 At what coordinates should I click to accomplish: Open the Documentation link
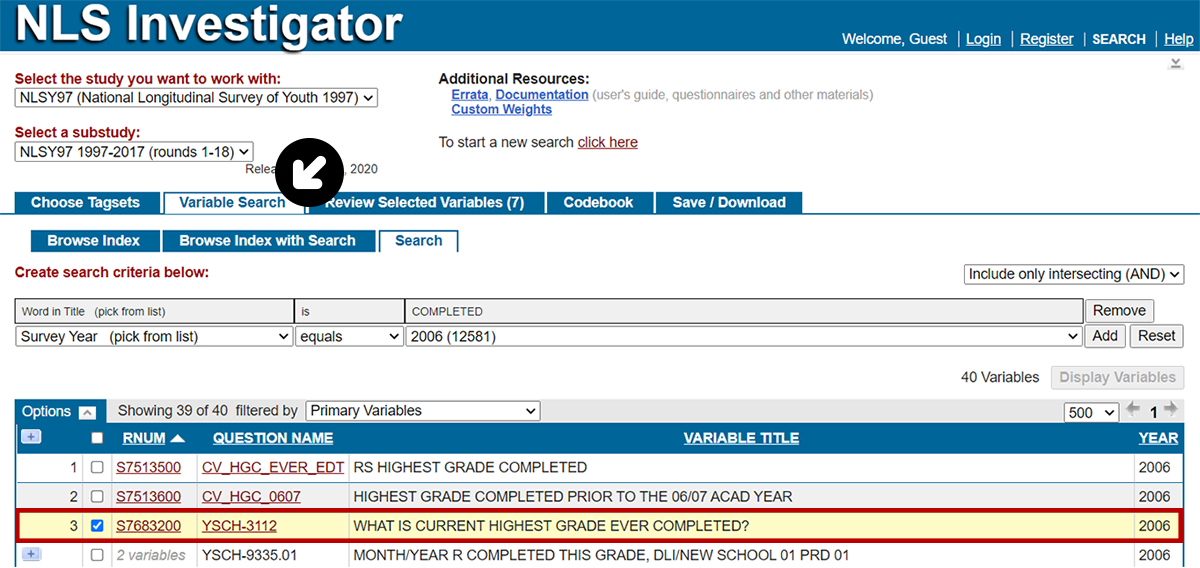point(542,95)
